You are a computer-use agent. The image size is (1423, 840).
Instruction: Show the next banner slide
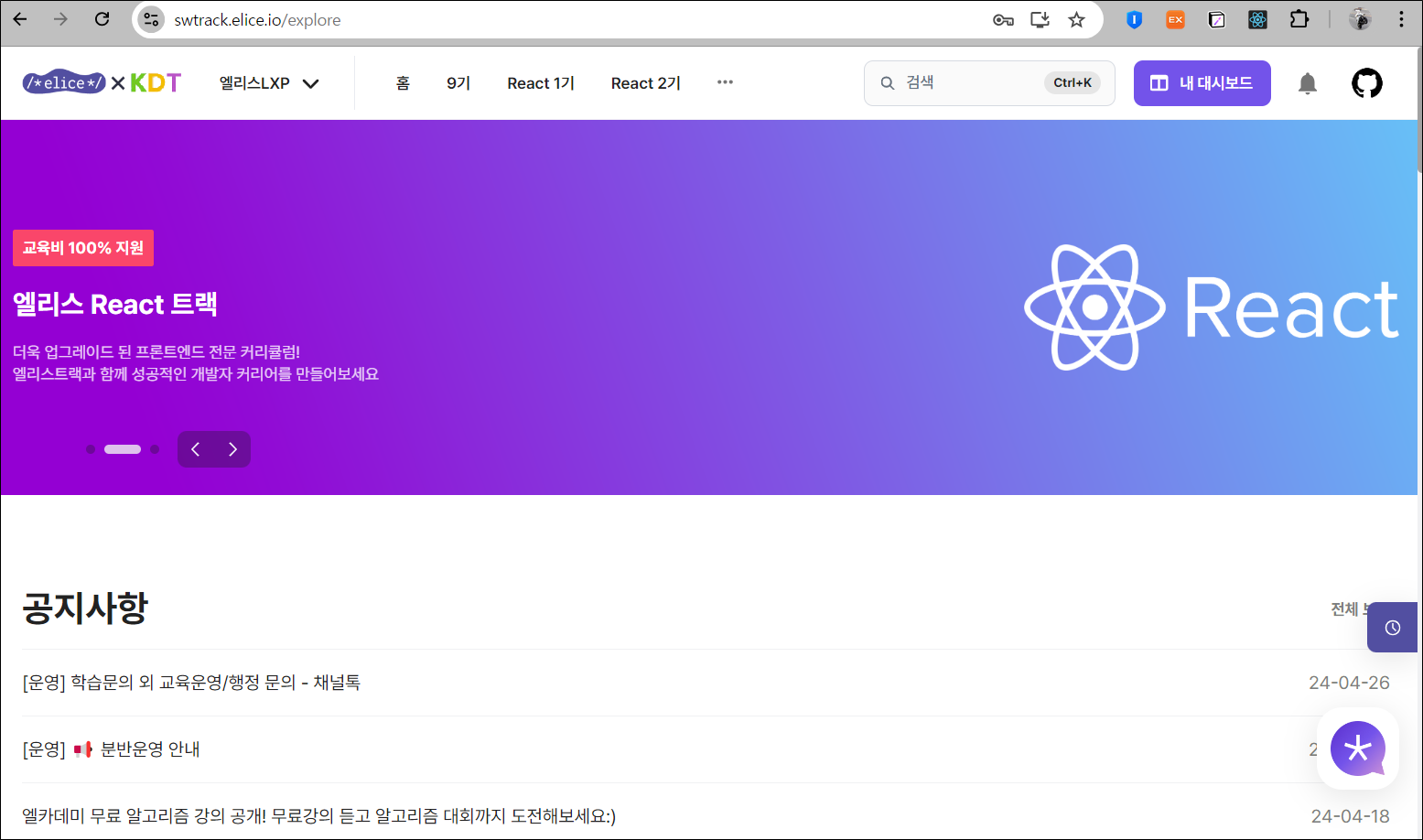point(232,449)
